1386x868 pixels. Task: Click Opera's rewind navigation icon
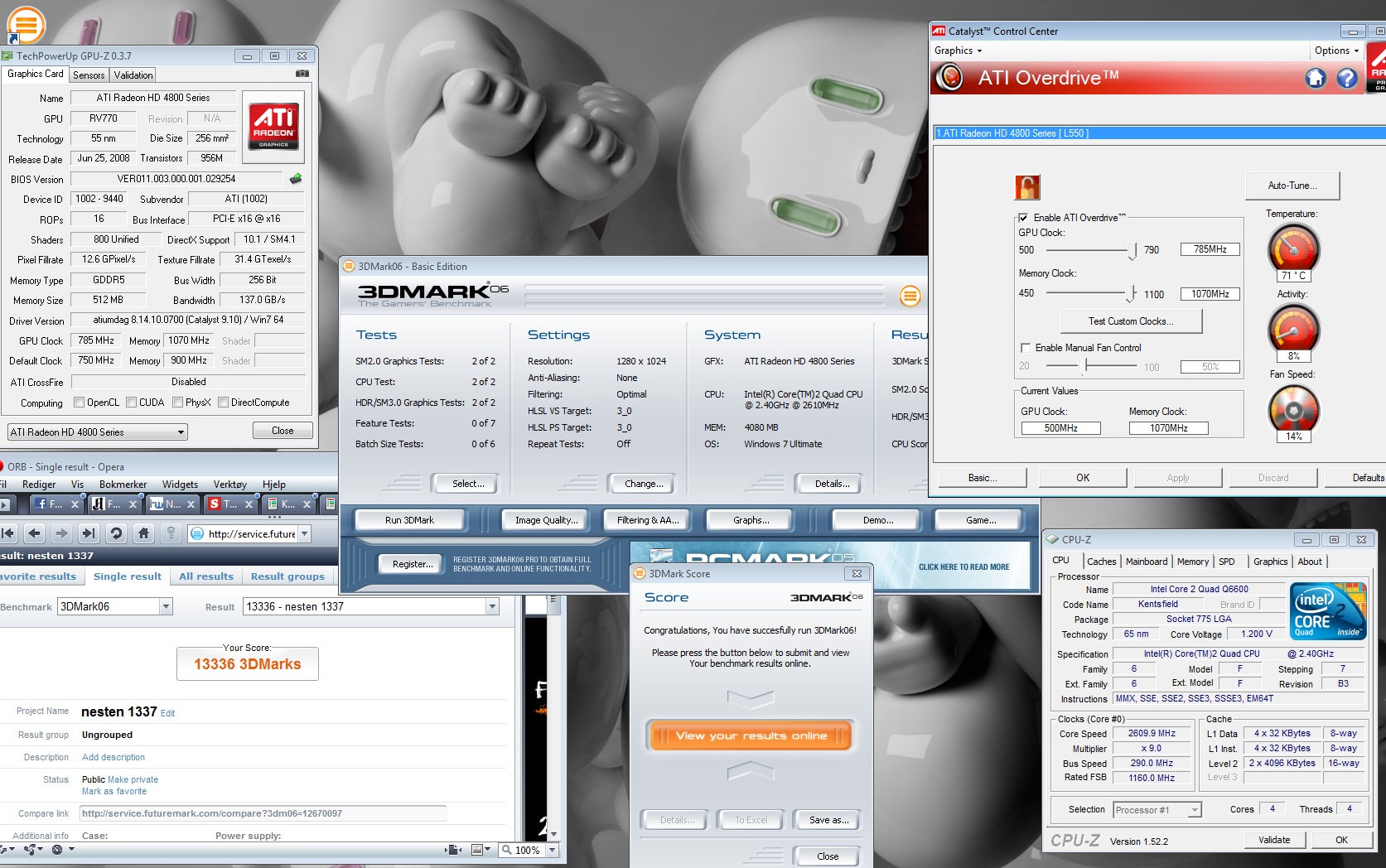(x=8, y=533)
